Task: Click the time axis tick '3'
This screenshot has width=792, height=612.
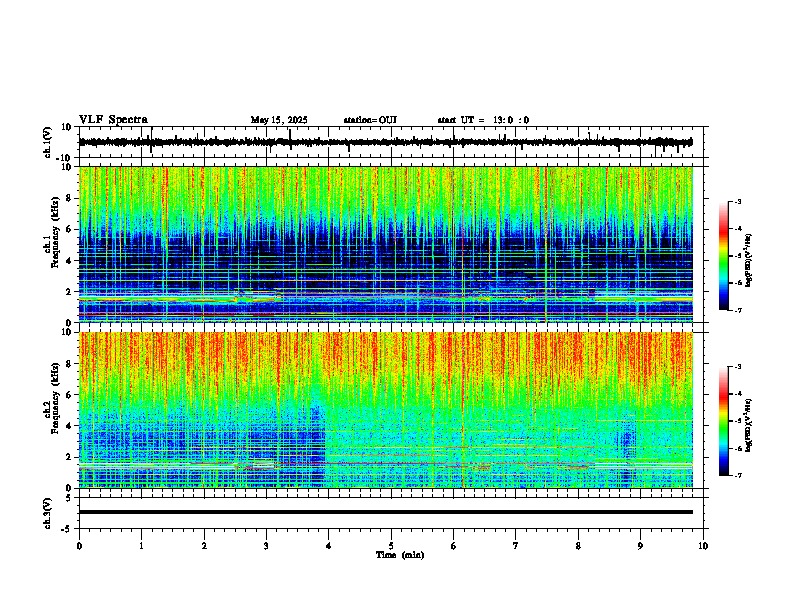Action: coord(266,546)
